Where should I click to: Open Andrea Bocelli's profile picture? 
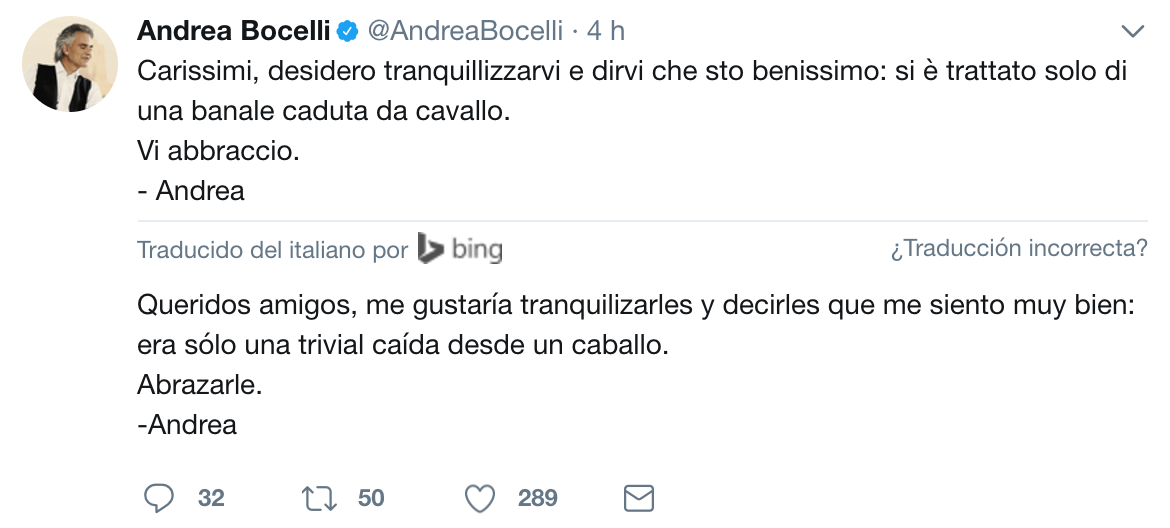click(70, 63)
